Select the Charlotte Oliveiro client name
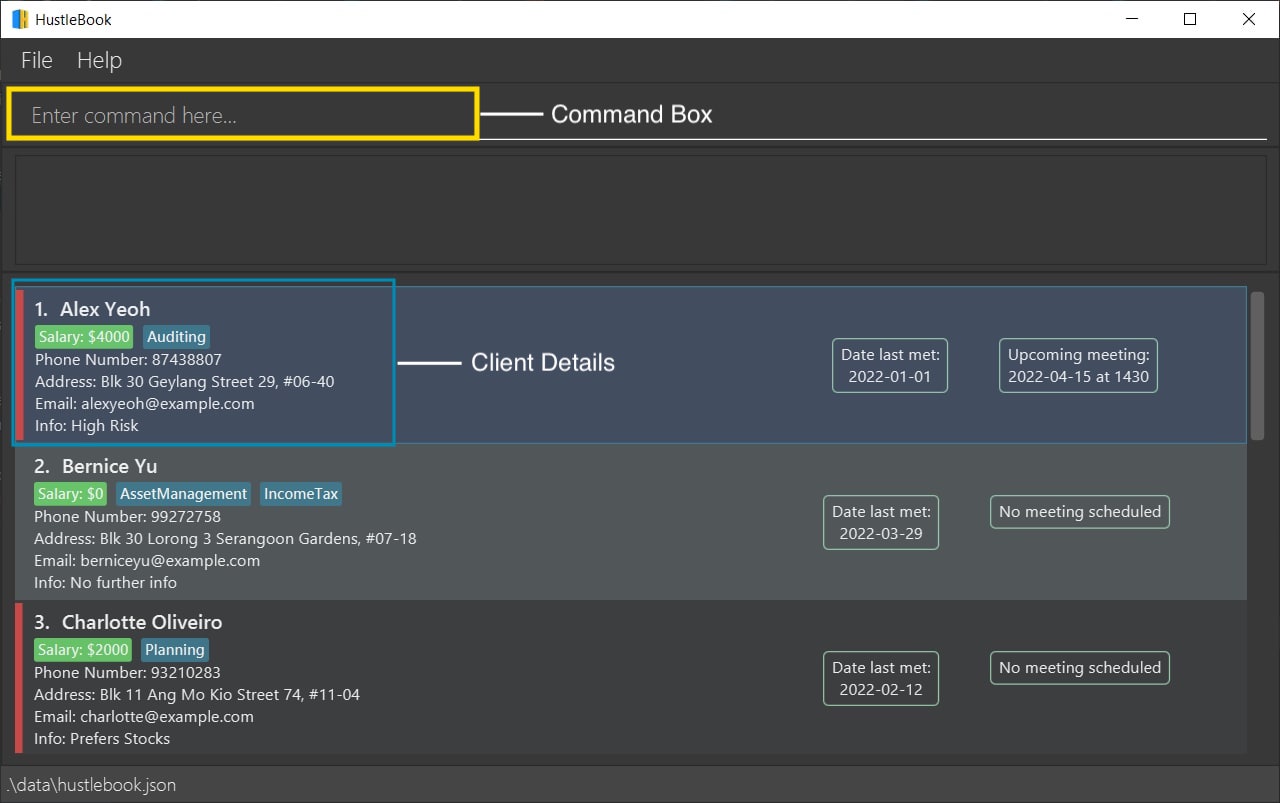 [142, 622]
